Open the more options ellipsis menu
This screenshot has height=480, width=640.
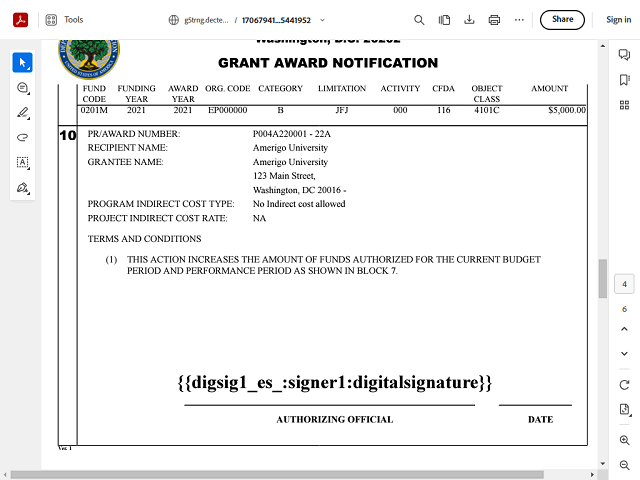pos(519,20)
